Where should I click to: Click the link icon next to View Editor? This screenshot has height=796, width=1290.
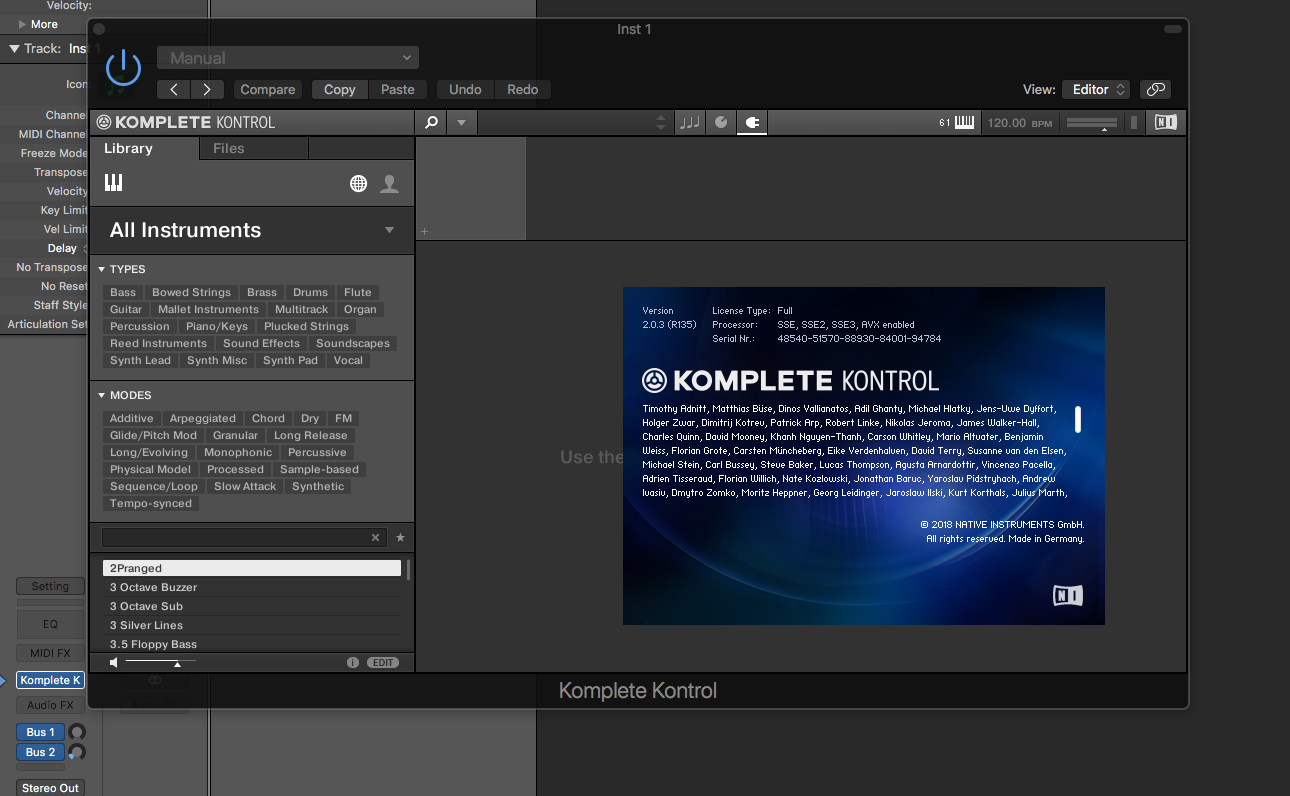1156,89
